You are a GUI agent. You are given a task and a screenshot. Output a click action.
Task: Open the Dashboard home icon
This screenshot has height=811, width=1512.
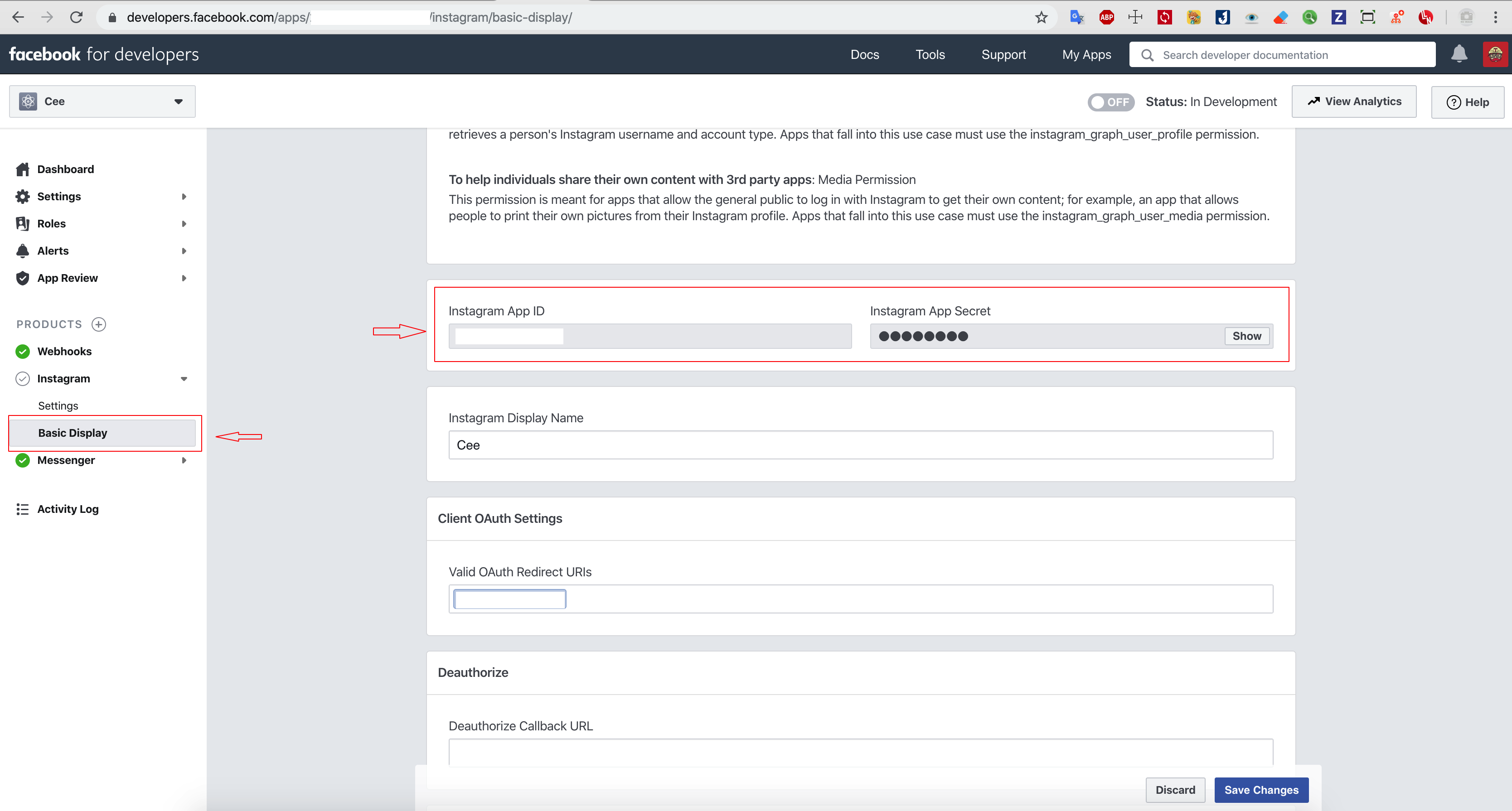[x=23, y=169]
